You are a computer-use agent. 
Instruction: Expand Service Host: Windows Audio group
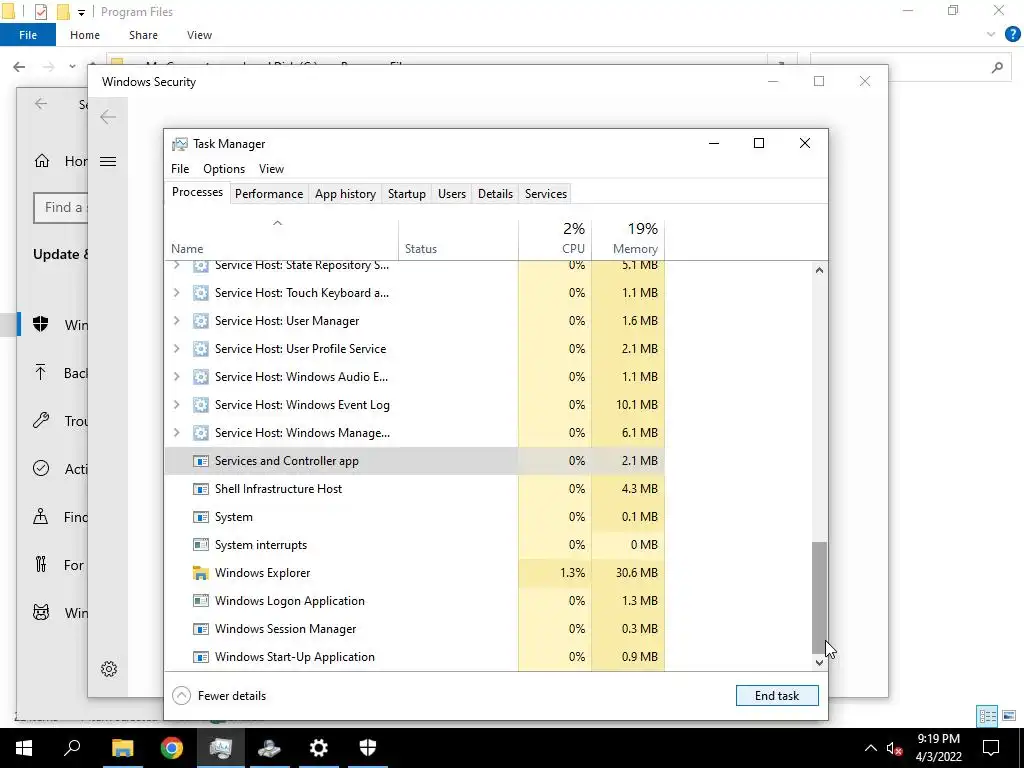176,377
